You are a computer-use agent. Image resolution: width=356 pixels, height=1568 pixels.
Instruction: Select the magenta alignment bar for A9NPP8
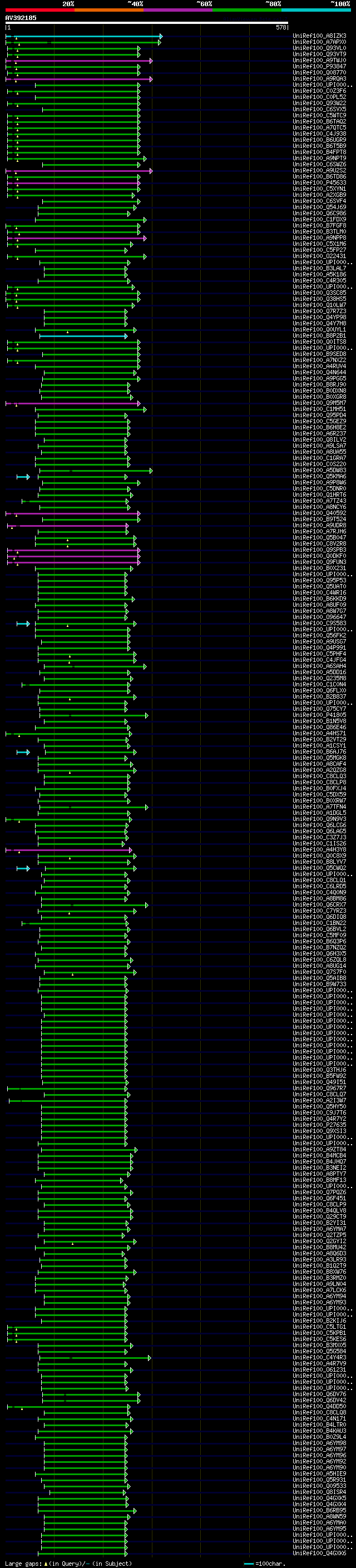77,238
